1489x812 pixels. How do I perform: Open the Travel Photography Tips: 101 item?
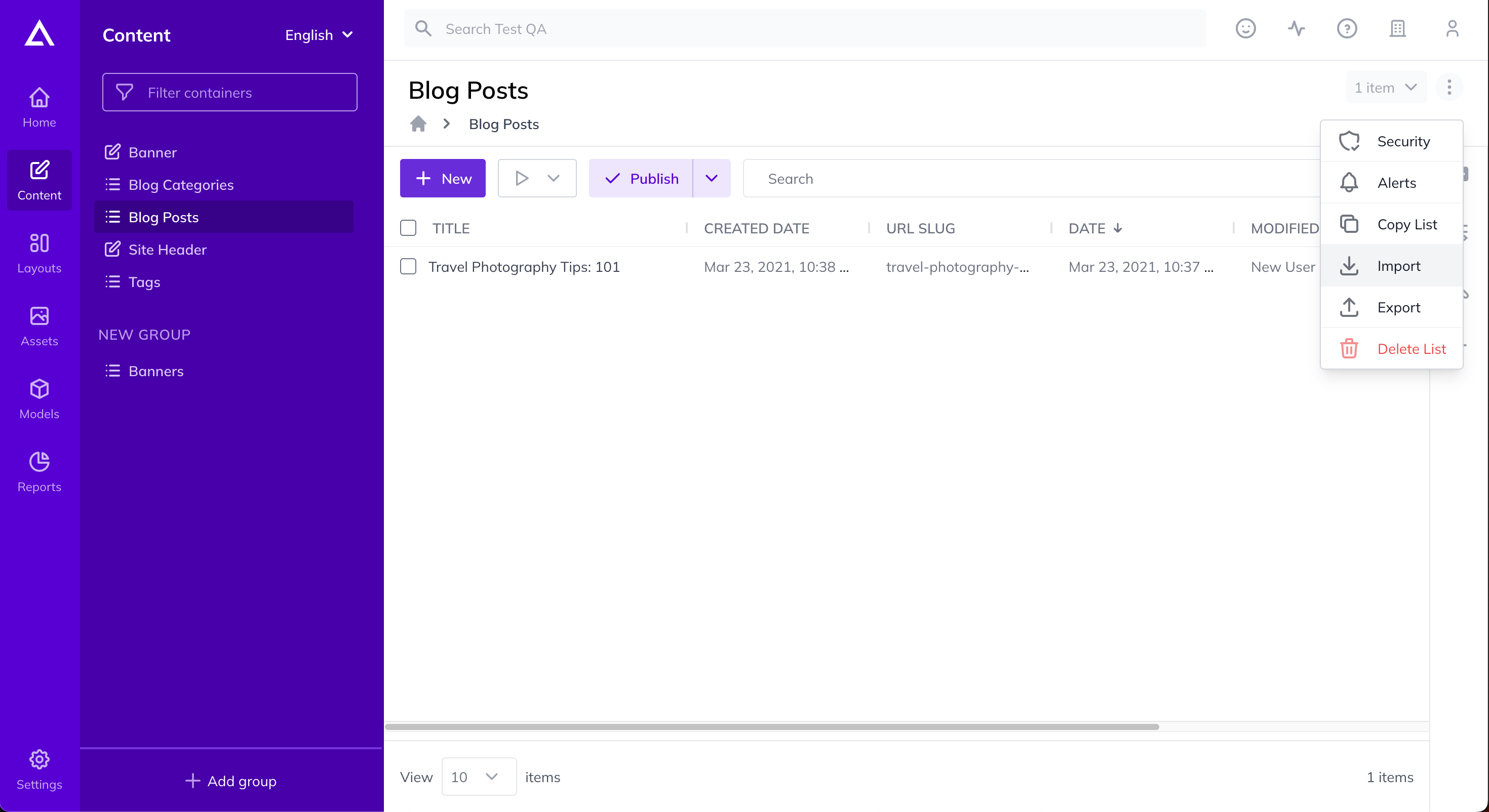[524, 266]
